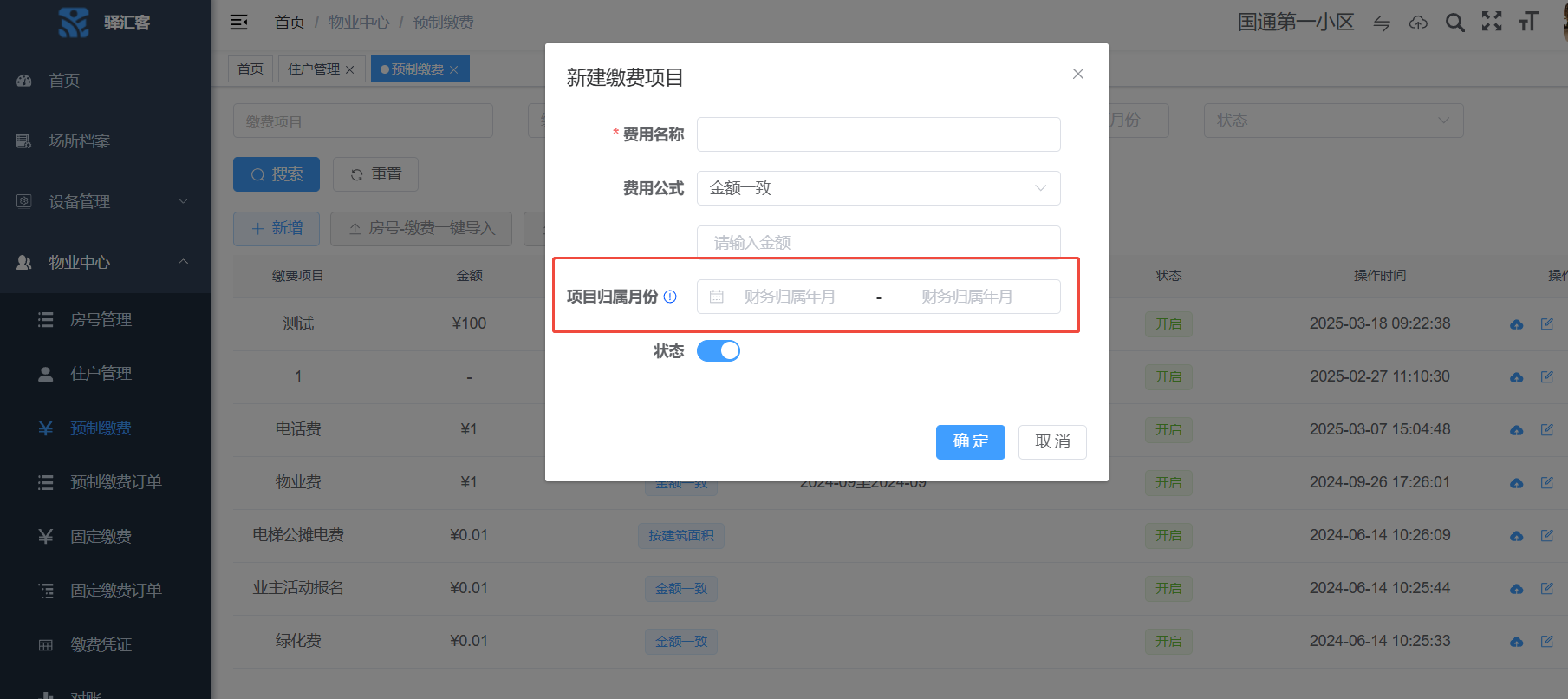The image size is (1568, 699).
Task: Click the cloud upload icon in header
Action: (1418, 23)
